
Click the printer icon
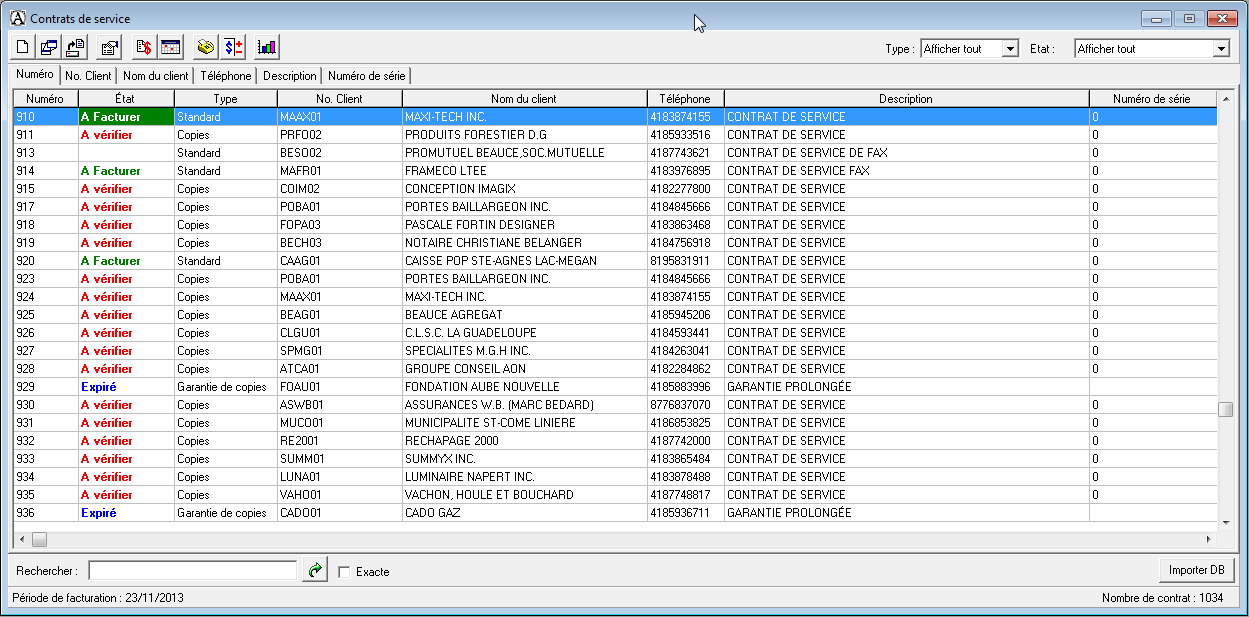tap(204, 47)
